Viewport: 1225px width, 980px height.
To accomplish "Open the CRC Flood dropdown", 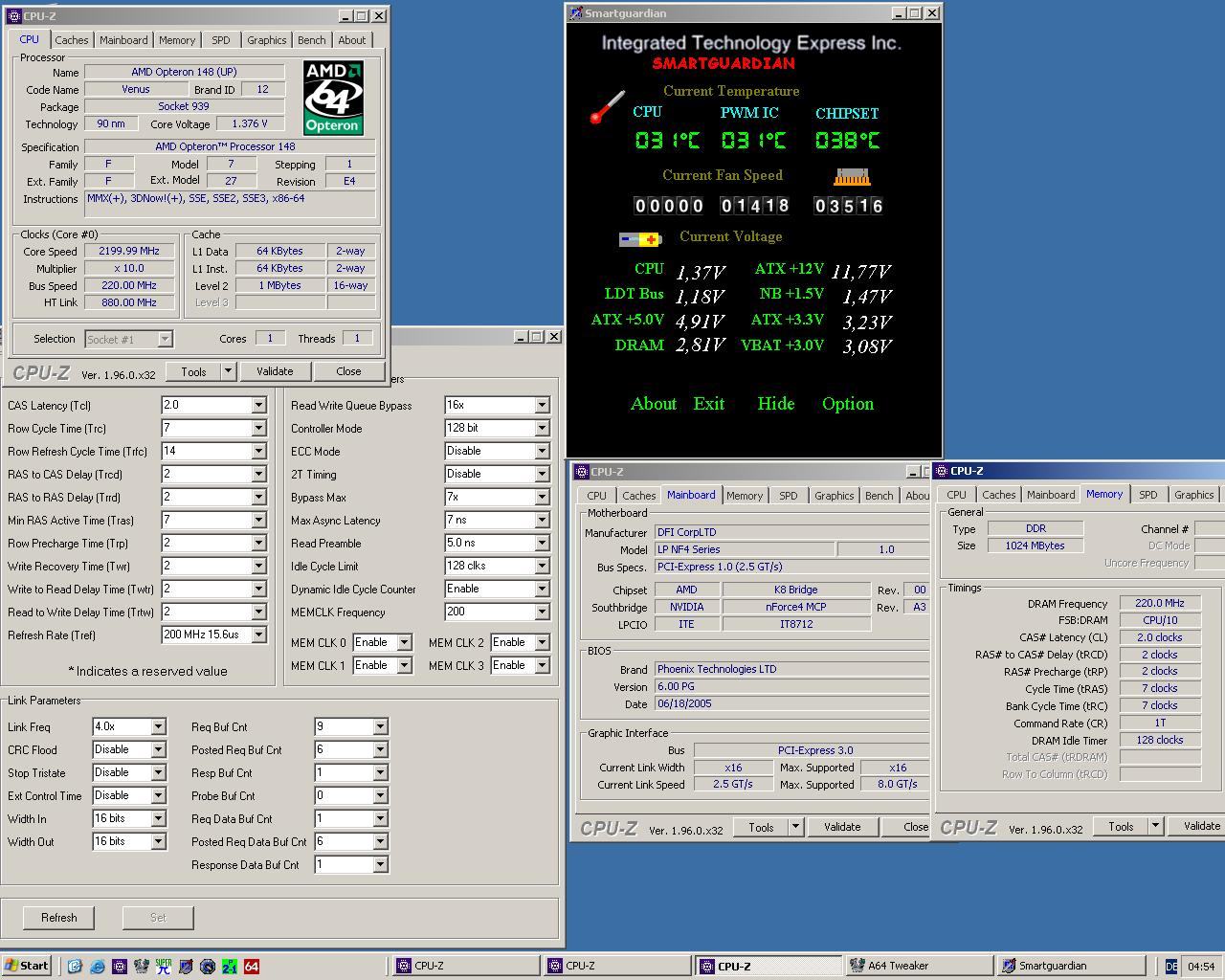I will click(x=159, y=749).
